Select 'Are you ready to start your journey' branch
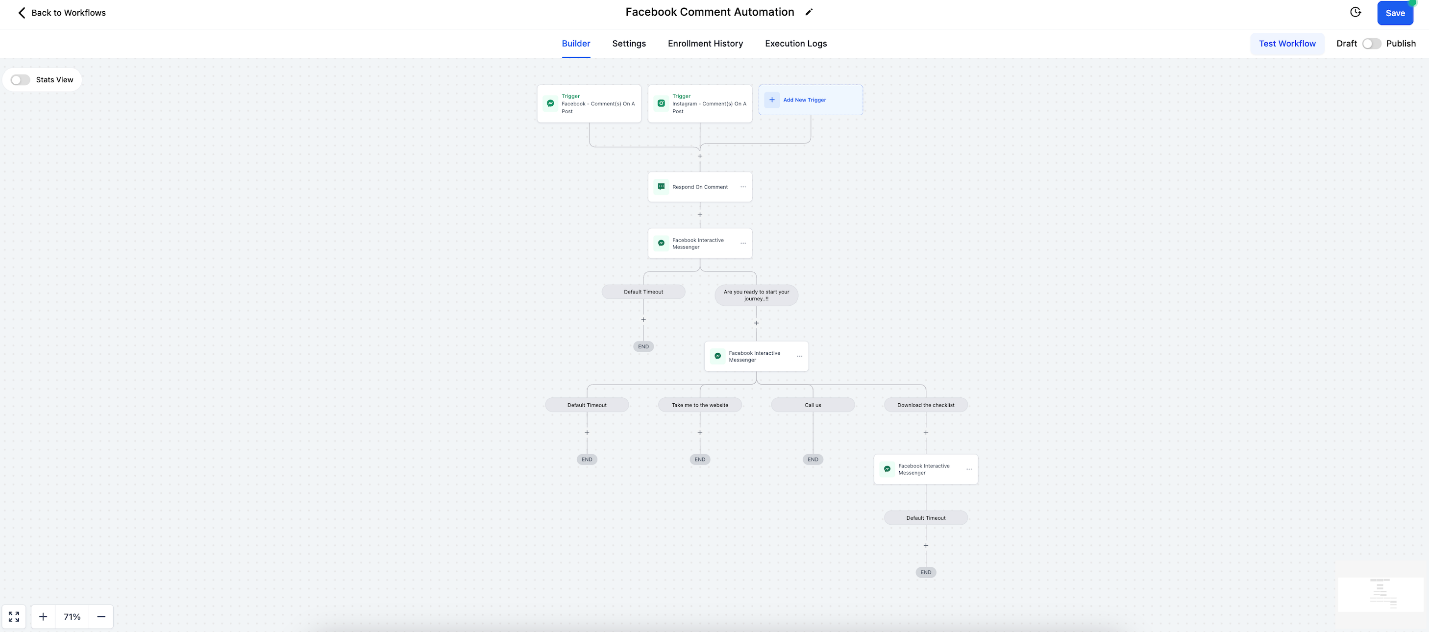This screenshot has width=1429, height=632. click(756, 295)
